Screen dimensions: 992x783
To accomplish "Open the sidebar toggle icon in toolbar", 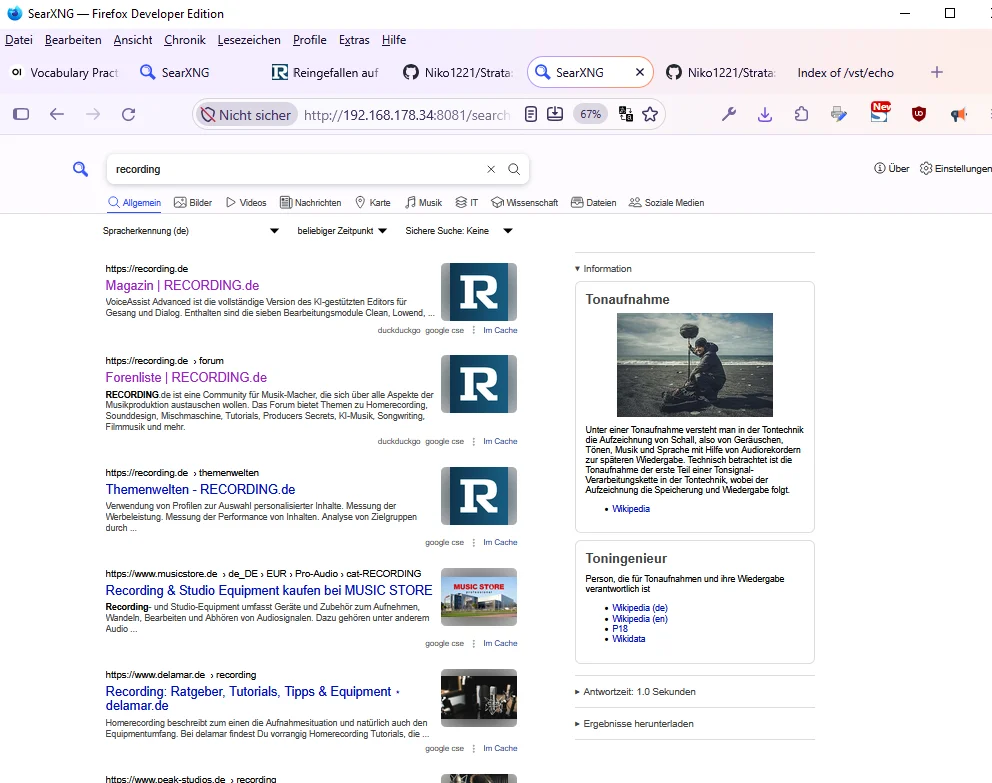I will point(21,114).
